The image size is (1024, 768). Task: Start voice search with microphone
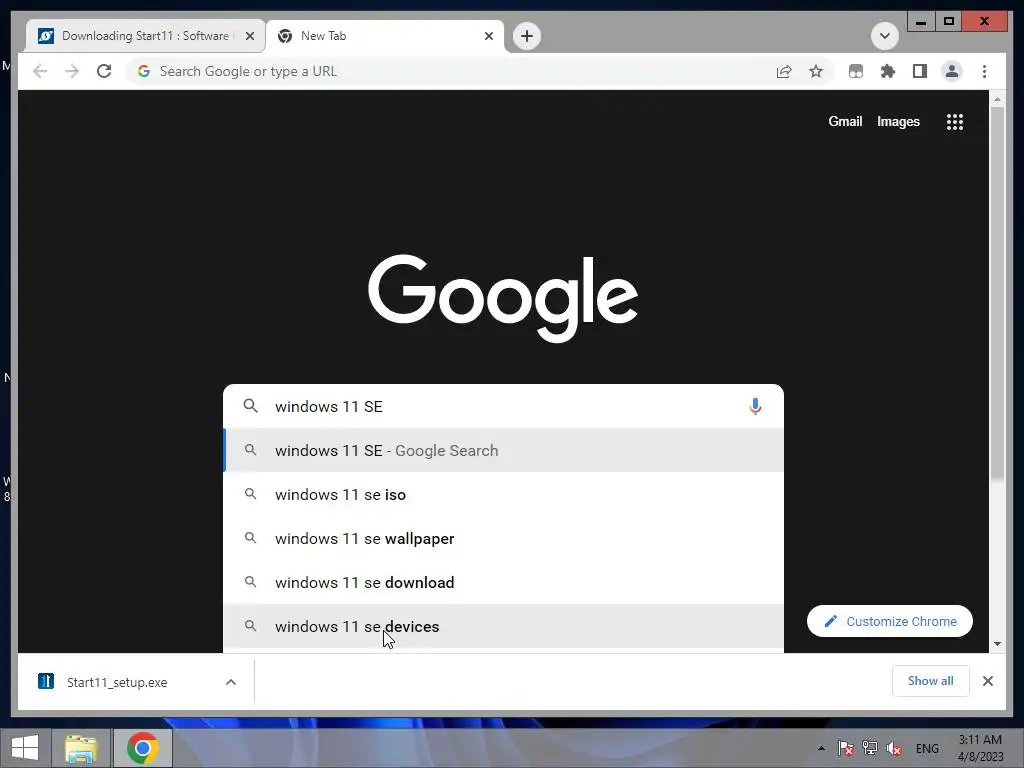click(x=755, y=406)
